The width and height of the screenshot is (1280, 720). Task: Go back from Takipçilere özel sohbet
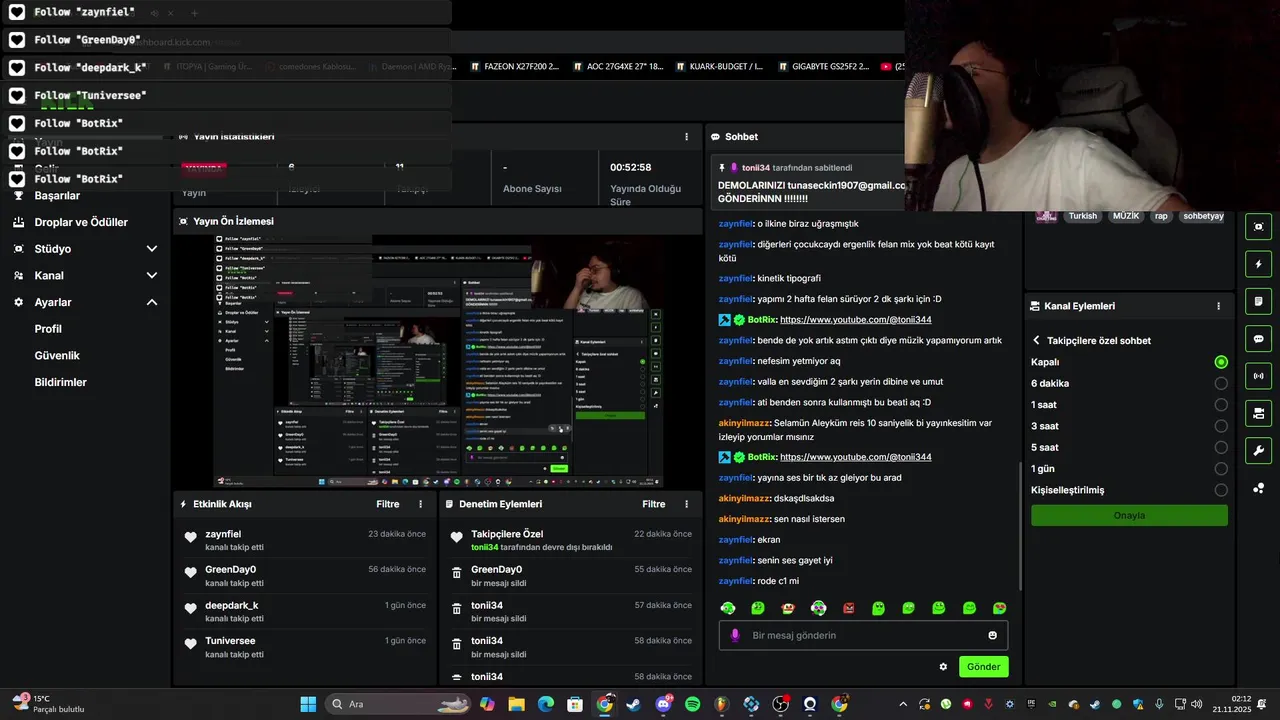1036,341
